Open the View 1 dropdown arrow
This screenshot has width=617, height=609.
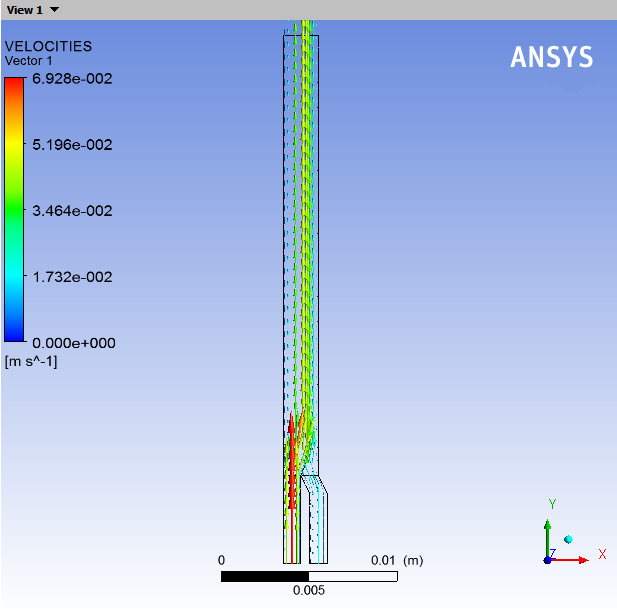pos(55,9)
